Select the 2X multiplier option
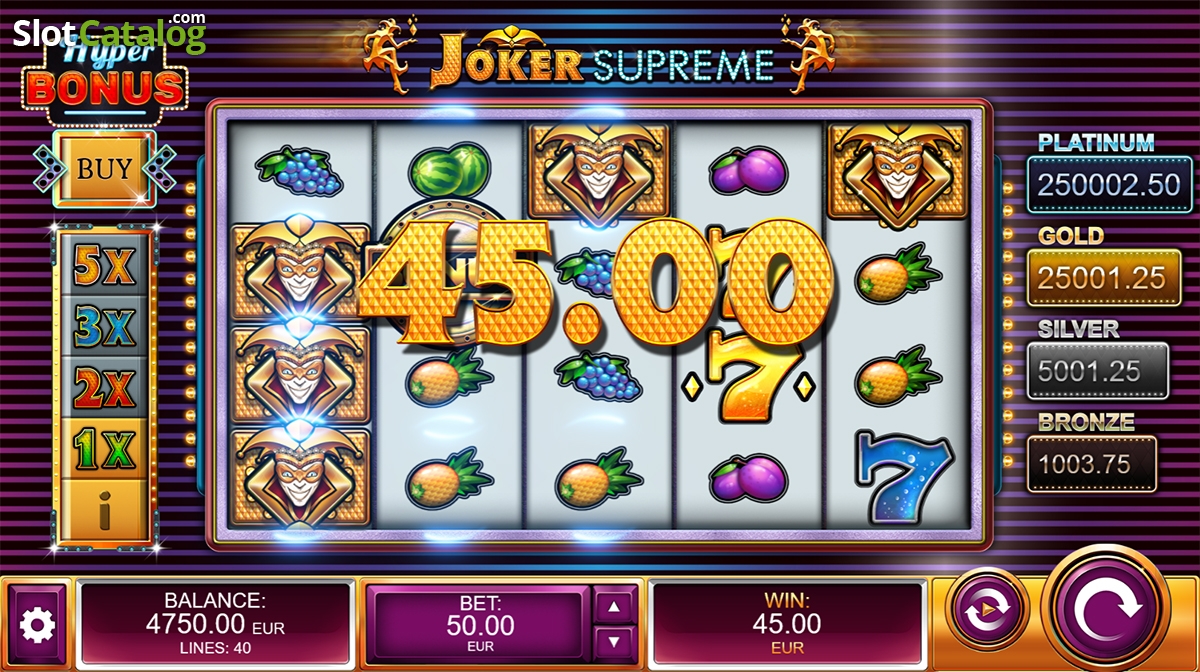Screen dimensions: 1200x672 coord(105,388)
